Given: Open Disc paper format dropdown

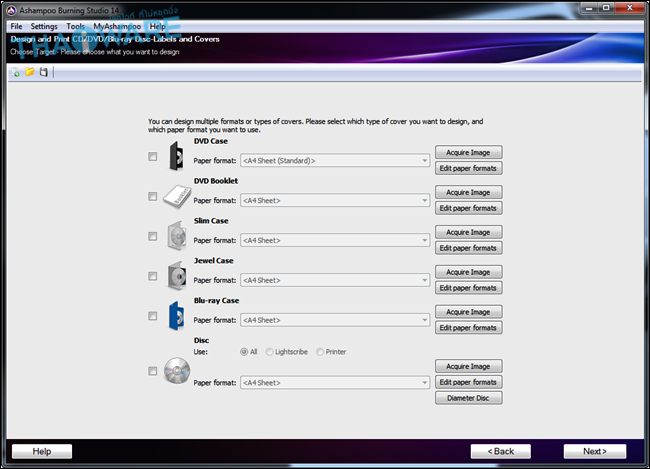Looking at the screenshot, I should 335,382.
